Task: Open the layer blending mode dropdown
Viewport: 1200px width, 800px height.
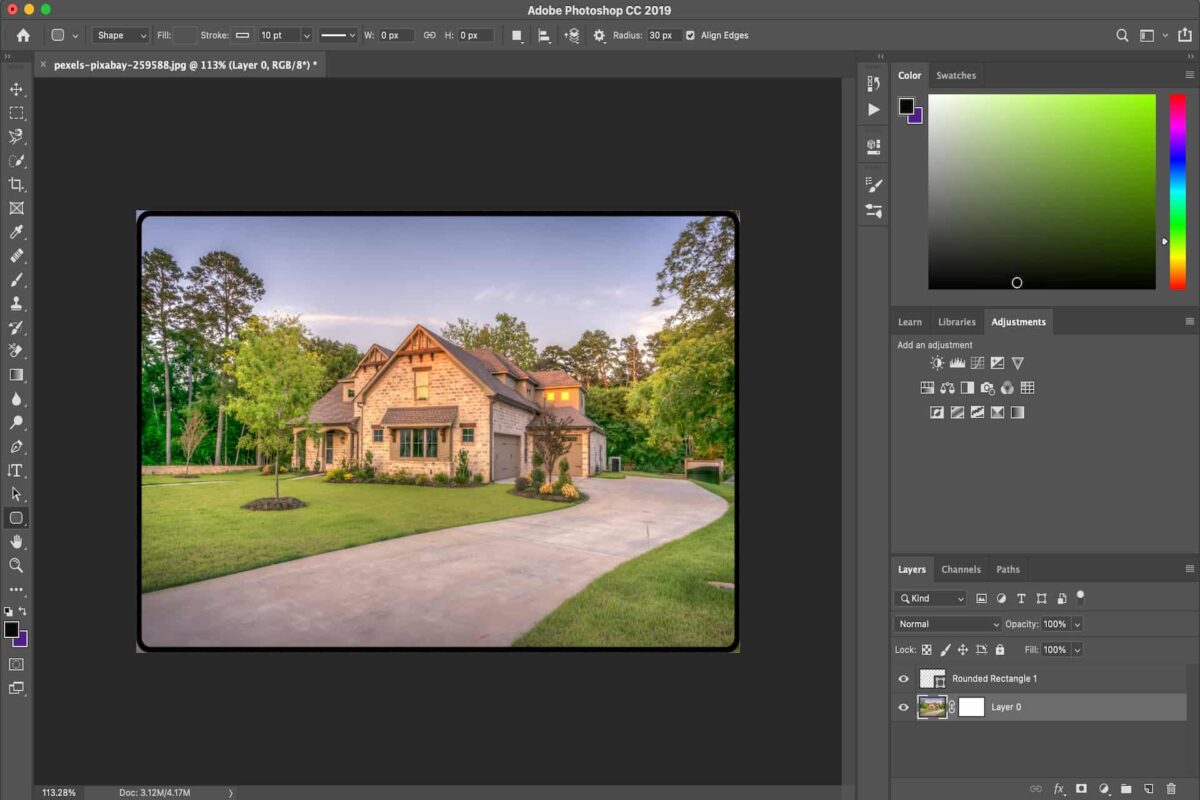Action: pyautogui.click(x=946, y=623)
